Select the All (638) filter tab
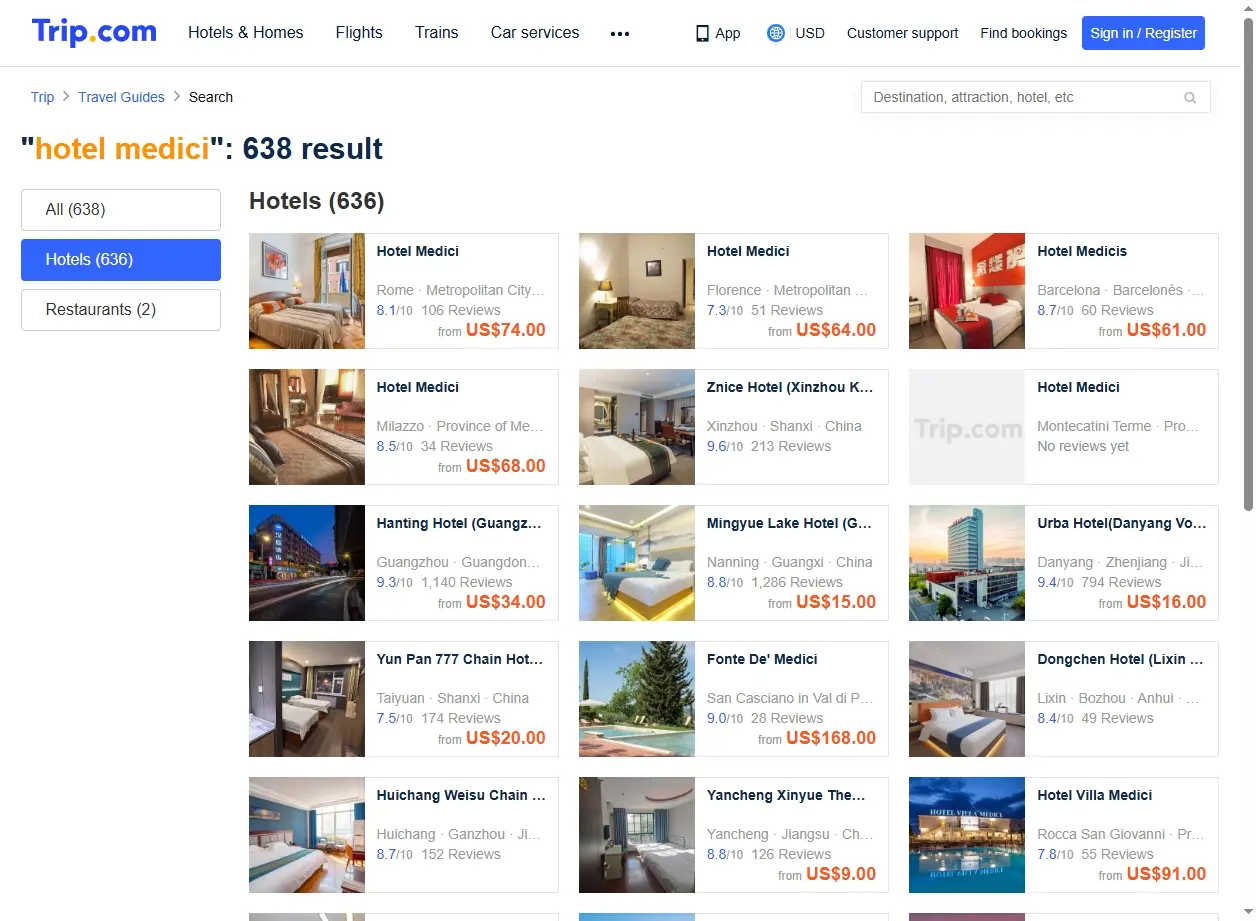Screen dimensions: 1256x921 121,210
